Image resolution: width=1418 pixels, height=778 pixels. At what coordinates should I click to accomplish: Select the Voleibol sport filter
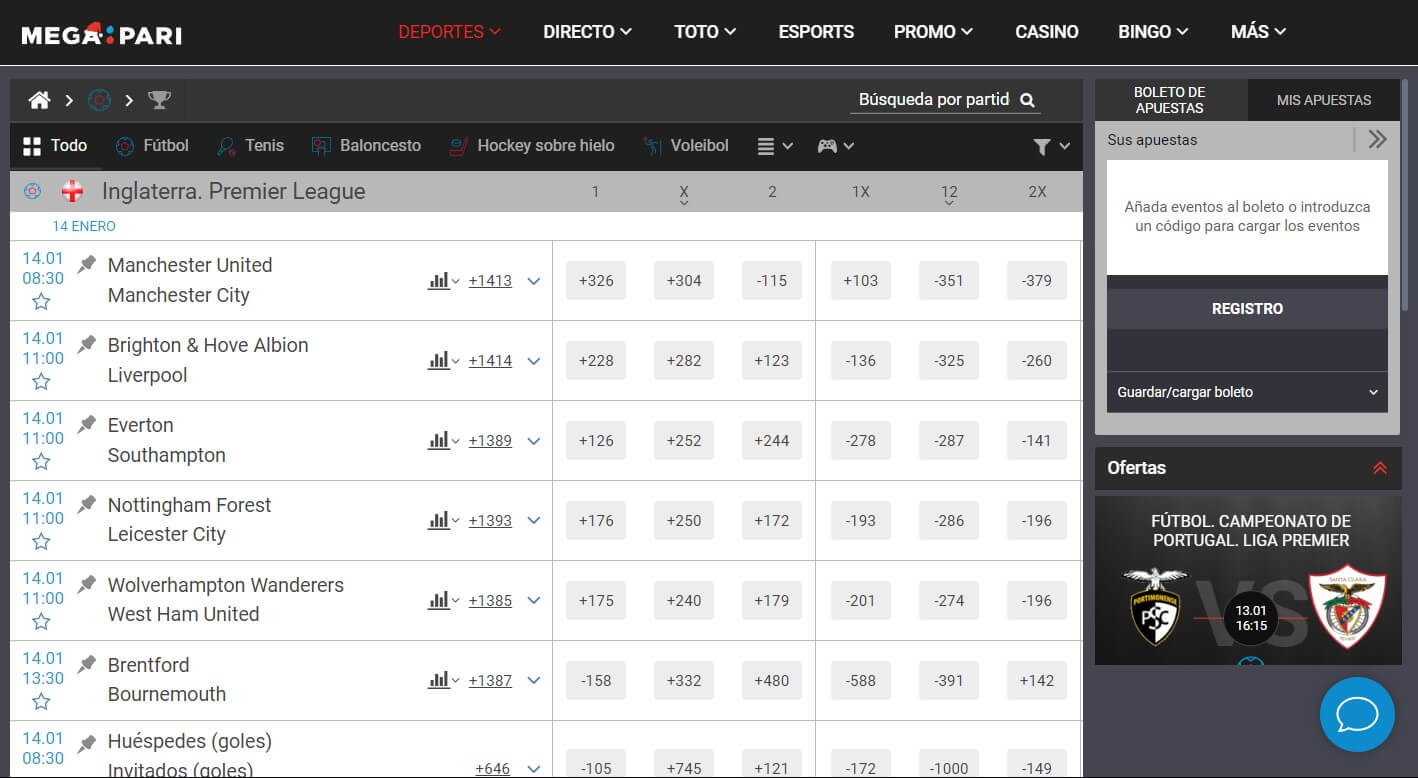686,146
